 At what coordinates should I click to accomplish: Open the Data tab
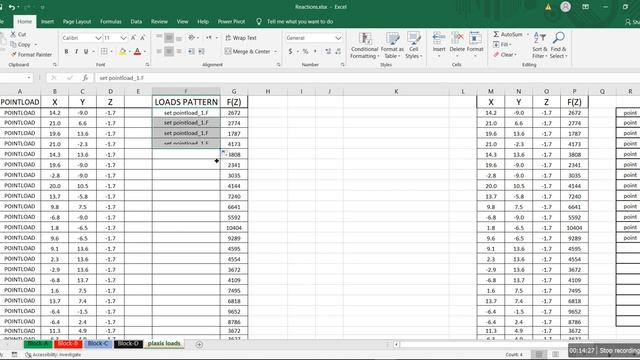coord(136,22)
